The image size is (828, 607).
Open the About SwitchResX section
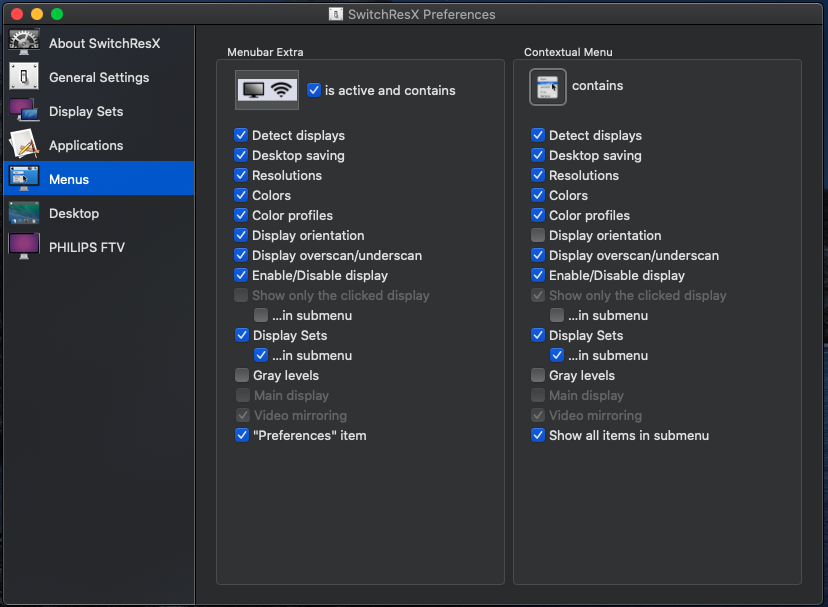pyautogui.click(x=99, y=43)
